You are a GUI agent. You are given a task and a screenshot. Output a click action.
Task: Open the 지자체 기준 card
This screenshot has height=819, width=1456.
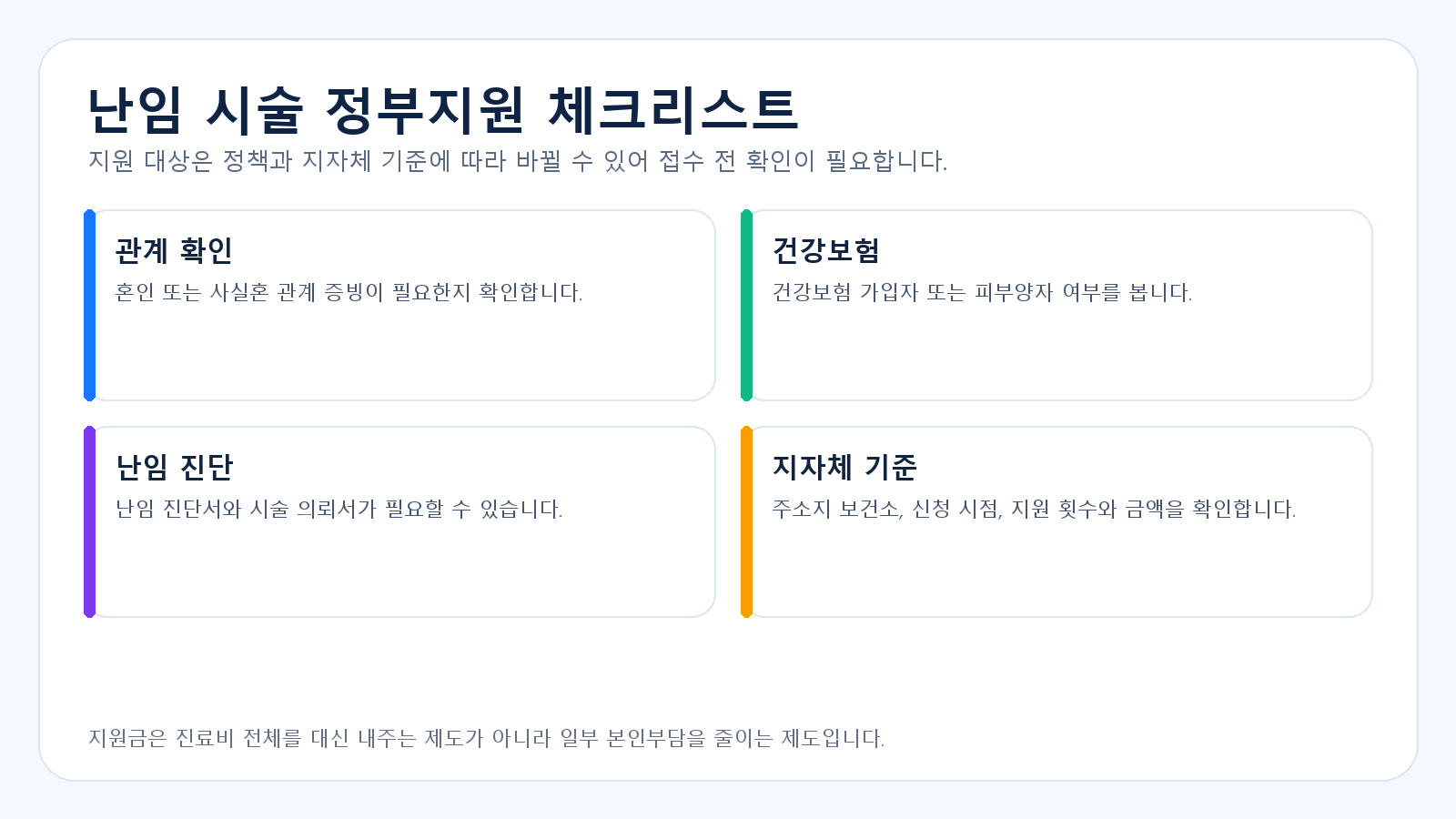pos(1057,521)
